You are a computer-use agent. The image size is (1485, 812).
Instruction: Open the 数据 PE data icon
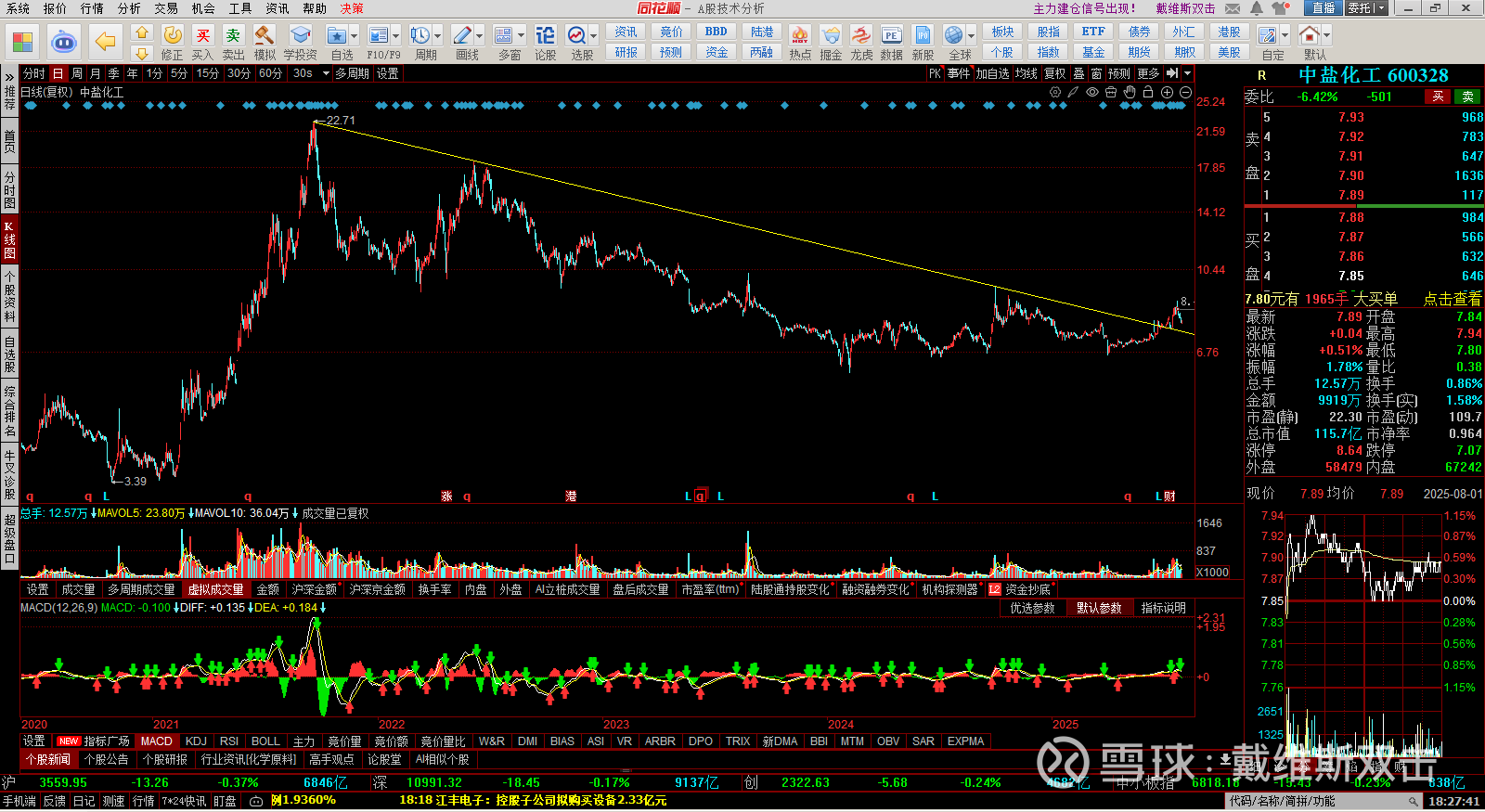[891, 35]
